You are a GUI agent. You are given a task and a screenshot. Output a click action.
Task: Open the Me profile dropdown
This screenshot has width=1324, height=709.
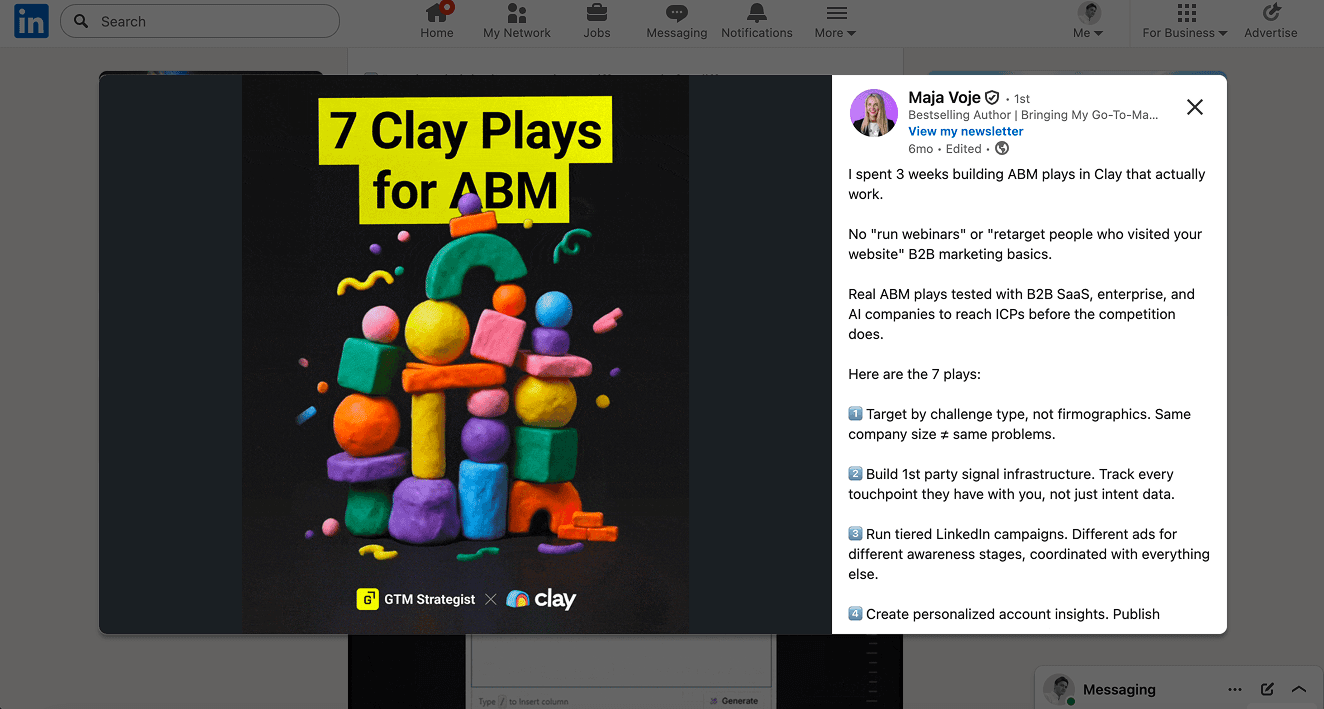point(1088,21)
